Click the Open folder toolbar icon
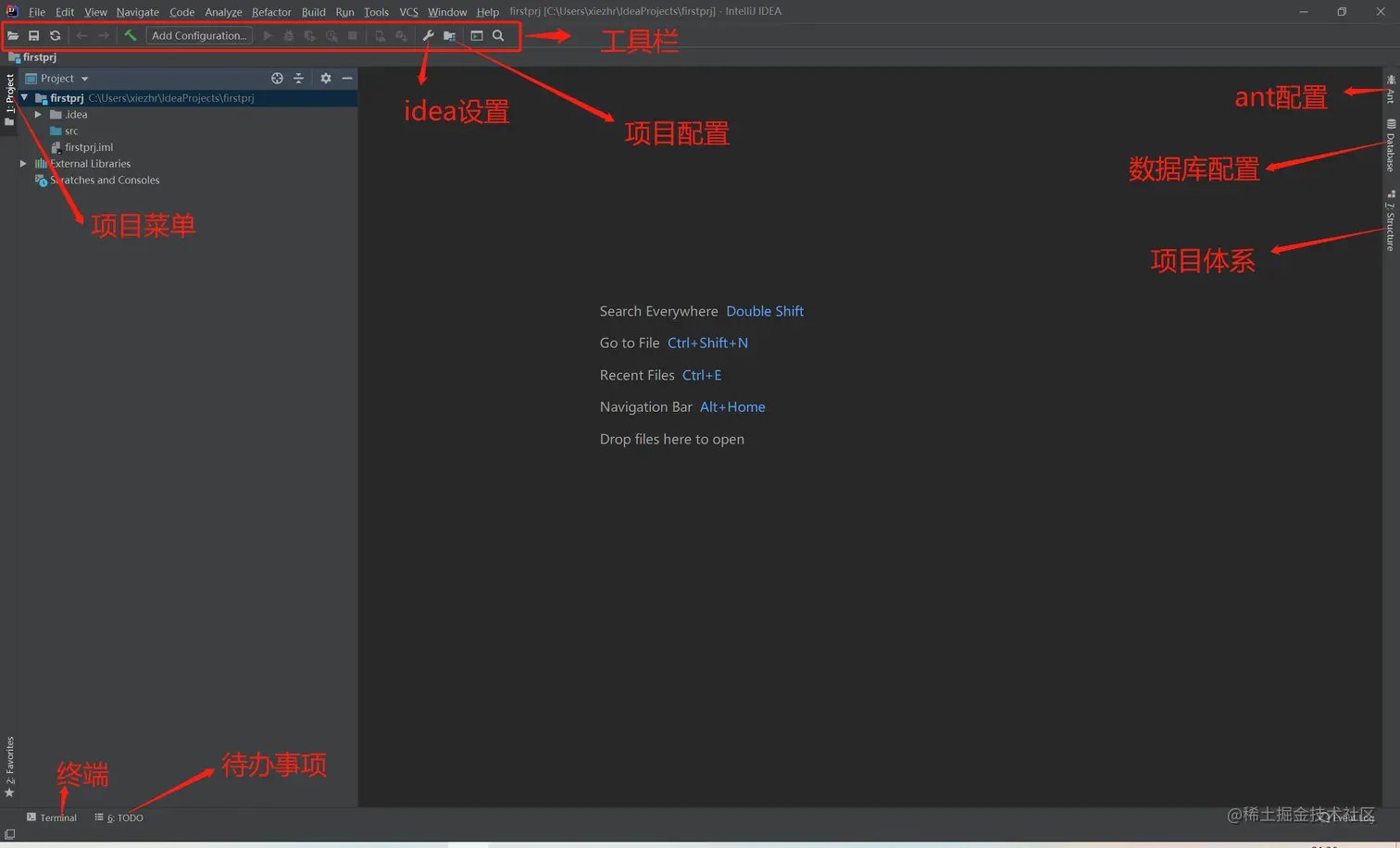This screenshot has width=1400, height=848. (x=13, y=36)
